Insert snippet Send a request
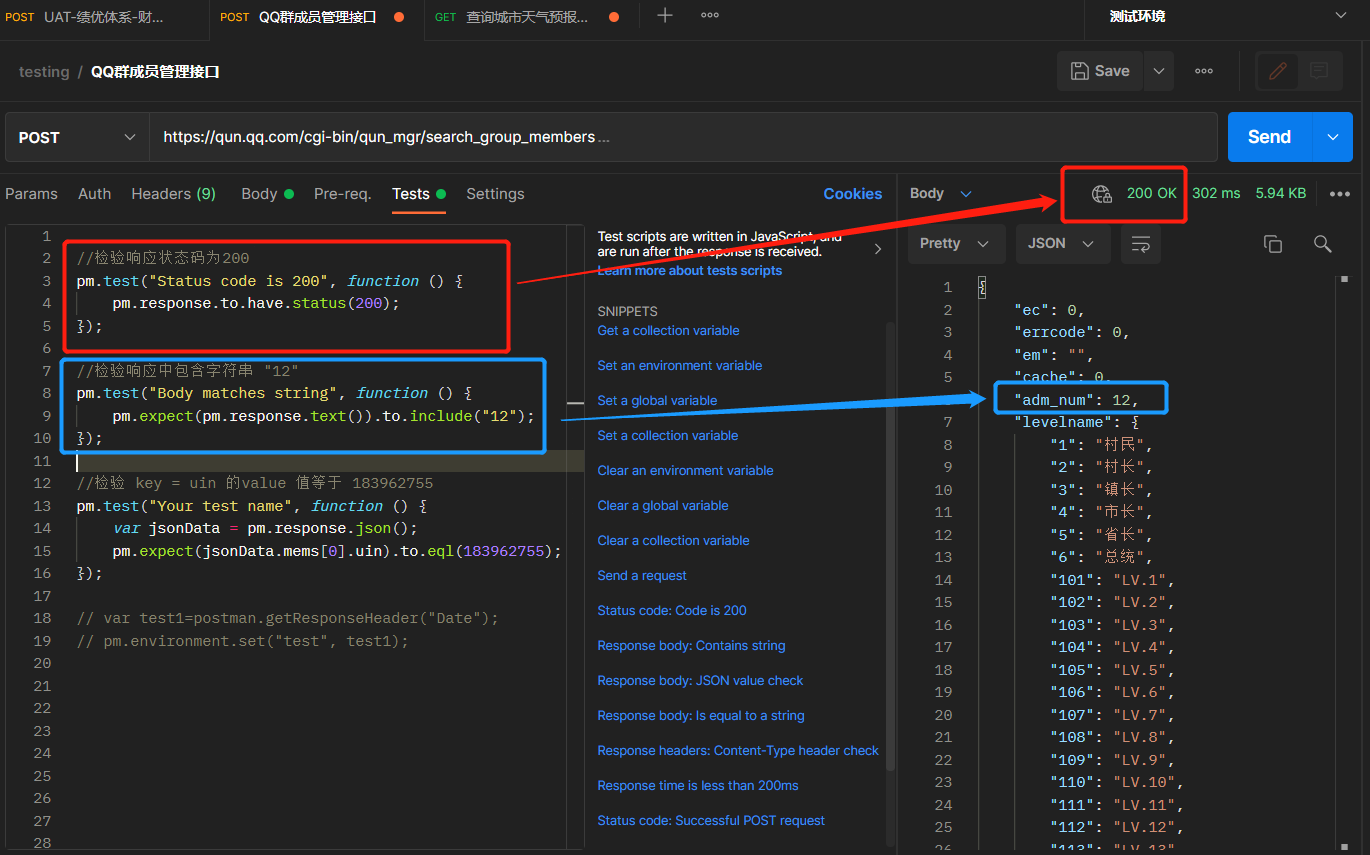Image resolution: width=1370 pixels, height=855 pixels. (x=642, y=576)
